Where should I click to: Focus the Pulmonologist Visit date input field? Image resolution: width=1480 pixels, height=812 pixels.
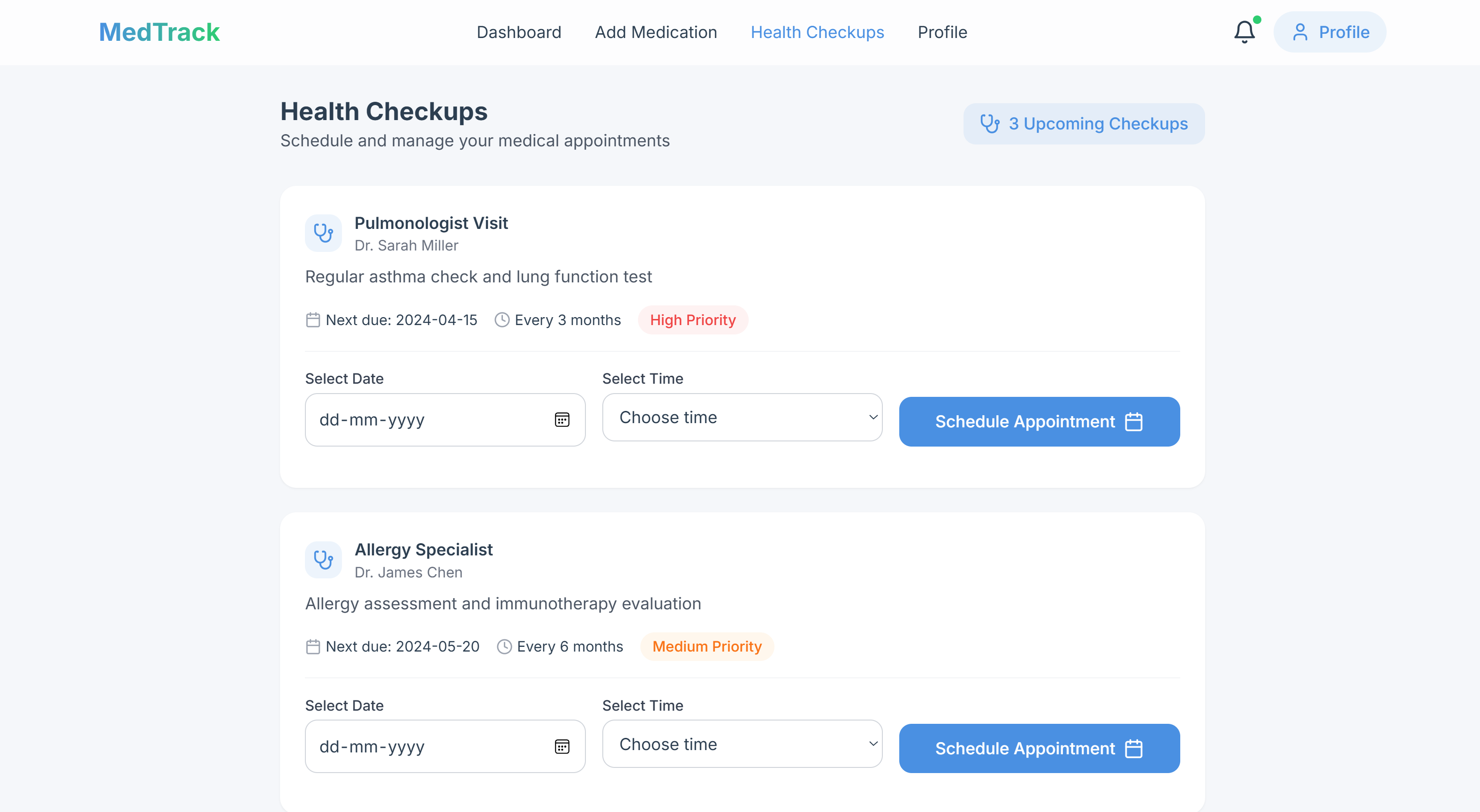(x=445, y=420)
